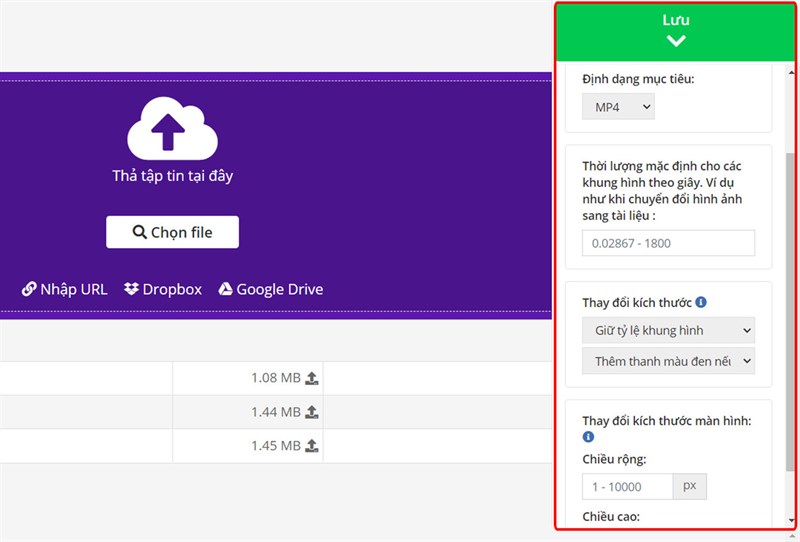Screen dimensions: 800x542
Task: Click the upload icon next to 1.08 MB
Action: click(312, 378)
